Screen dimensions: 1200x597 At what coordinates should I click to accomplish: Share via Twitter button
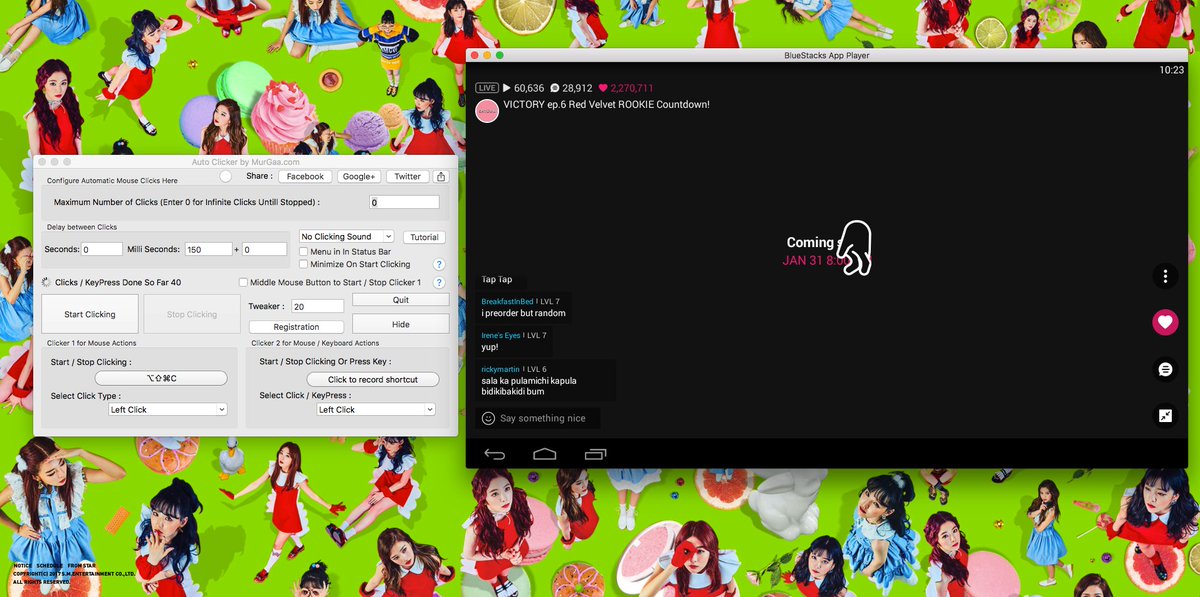tap(407, 176)
